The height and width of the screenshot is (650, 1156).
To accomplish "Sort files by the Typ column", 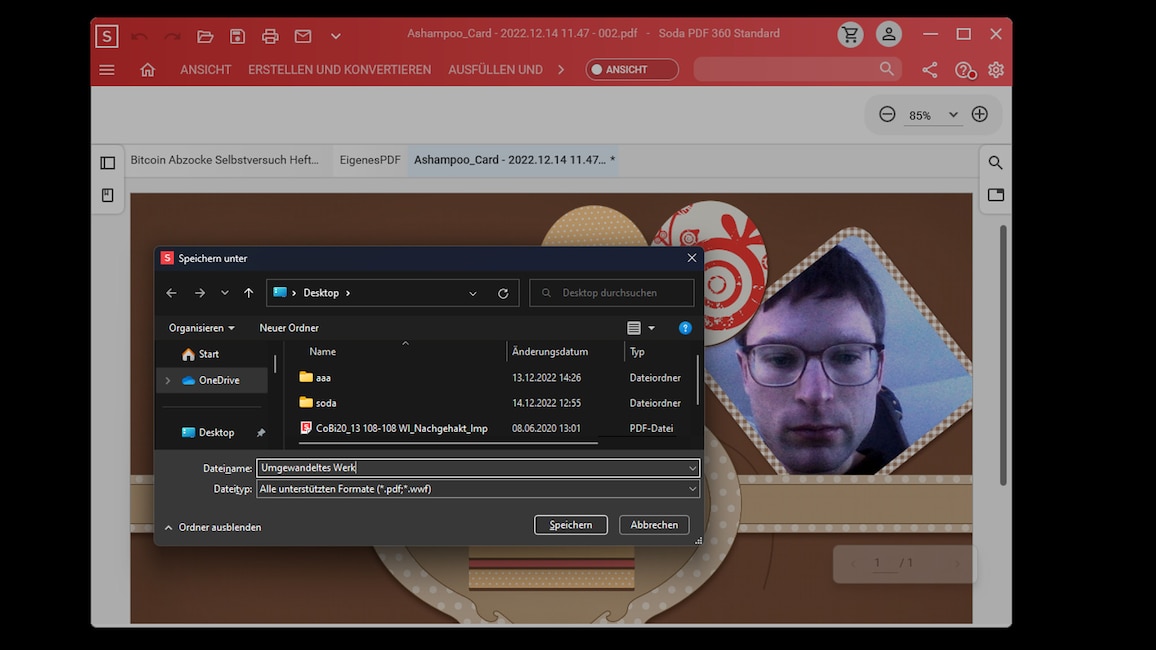I will [637, 352].
